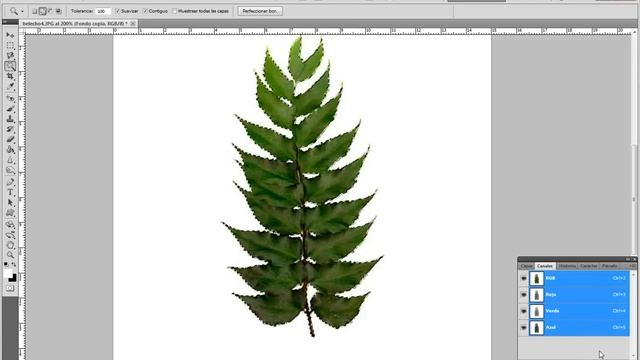Viewport: 640px width, 360px height.
Task: Click the Channels panel scroll-up arrow
Action: click(633, 274)
